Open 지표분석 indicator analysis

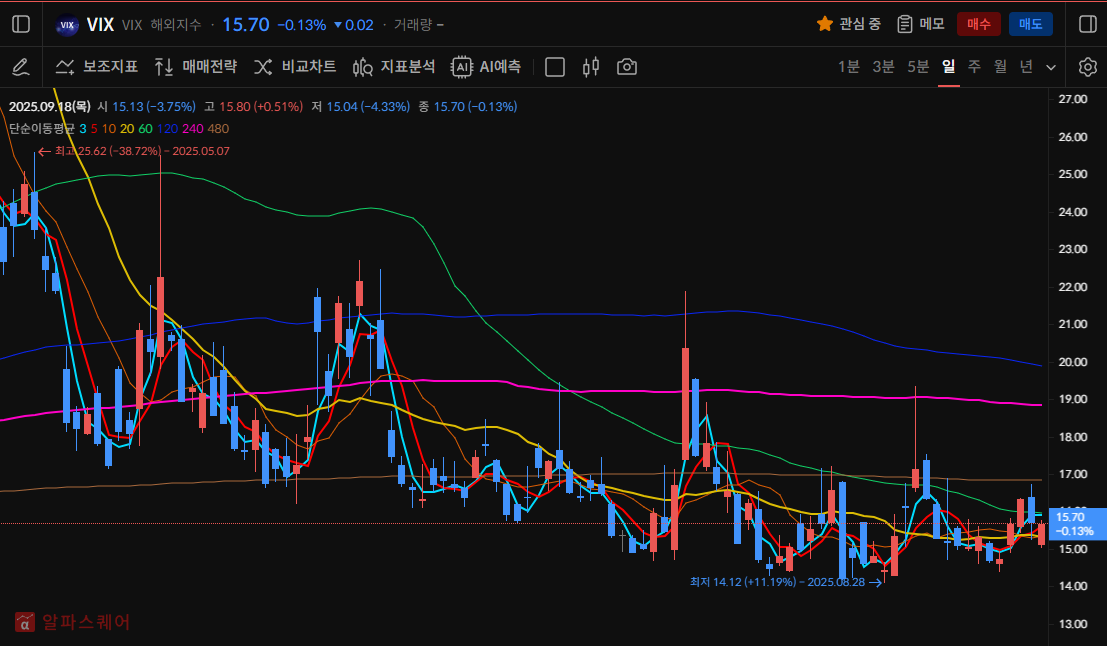coord(394,67)
